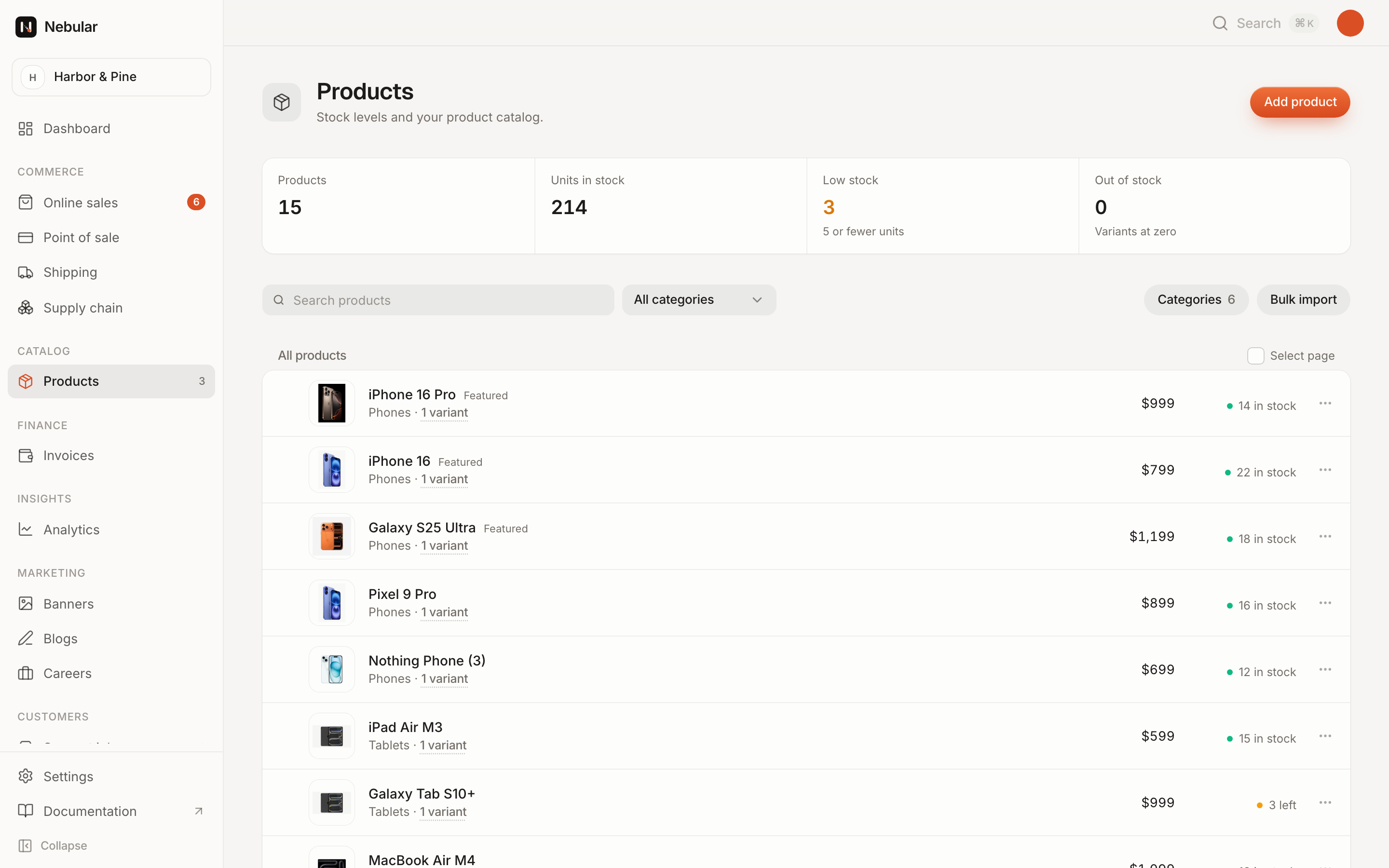Click Add product button

pyautogui.click(x=1299, y=102)
